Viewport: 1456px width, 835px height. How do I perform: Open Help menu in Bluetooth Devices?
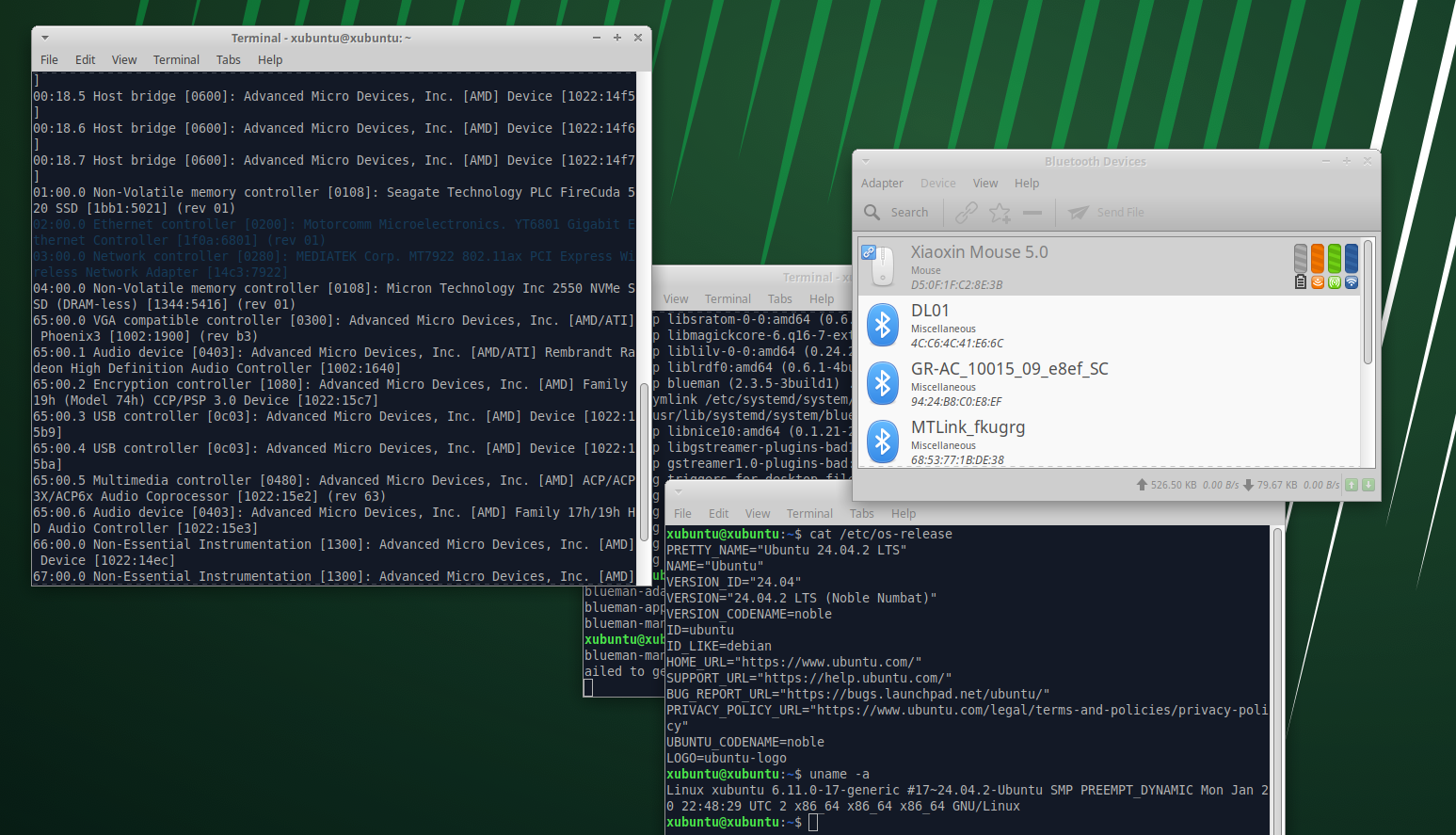click(x=1027, y=184)
